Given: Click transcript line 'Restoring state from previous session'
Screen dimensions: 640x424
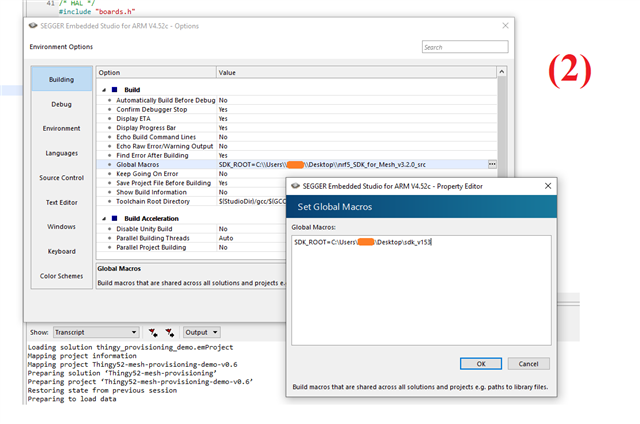Looking at the screenshot, I should click(102, 391).
